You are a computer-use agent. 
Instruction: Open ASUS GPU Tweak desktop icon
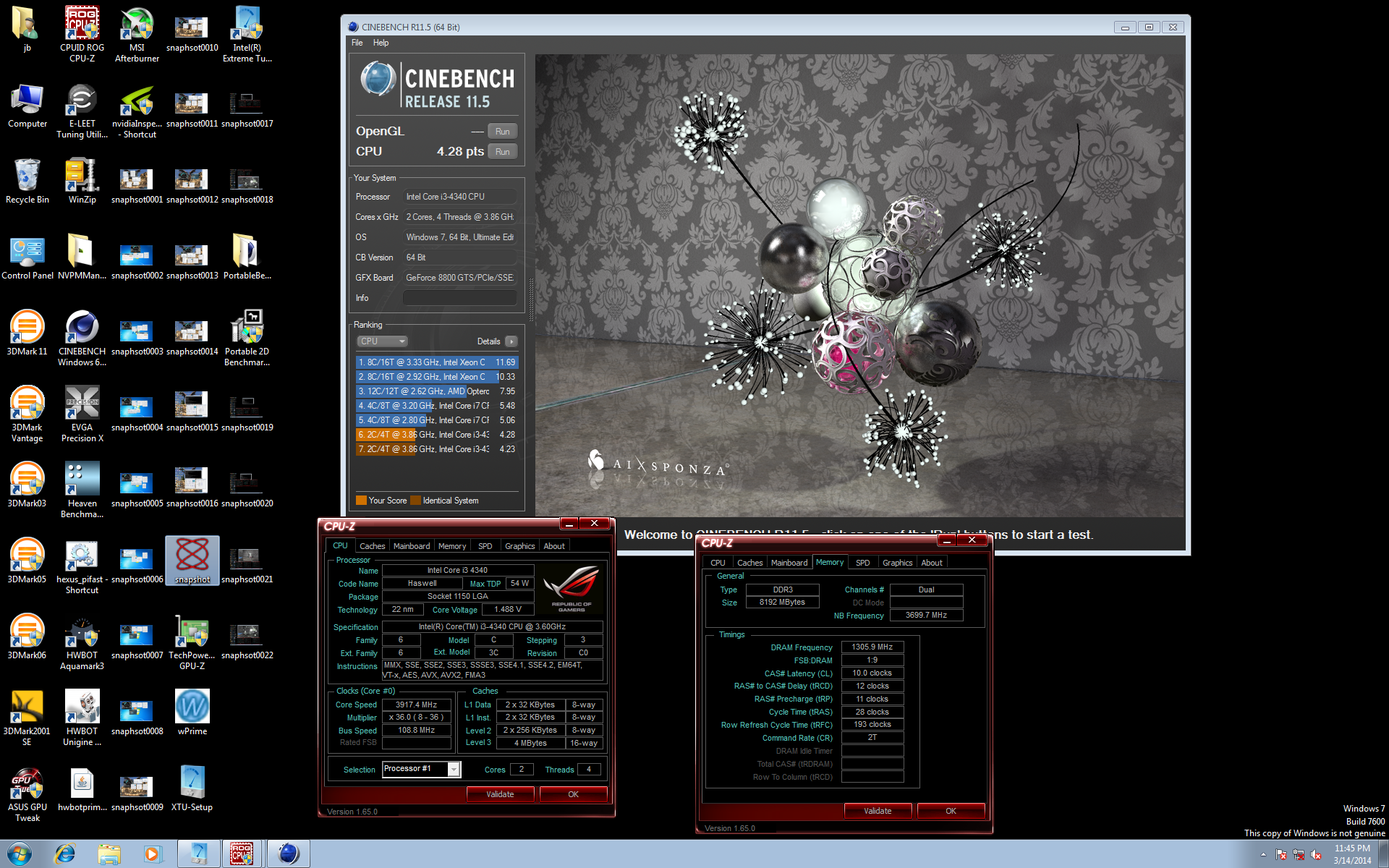click(x=27, y=794)
